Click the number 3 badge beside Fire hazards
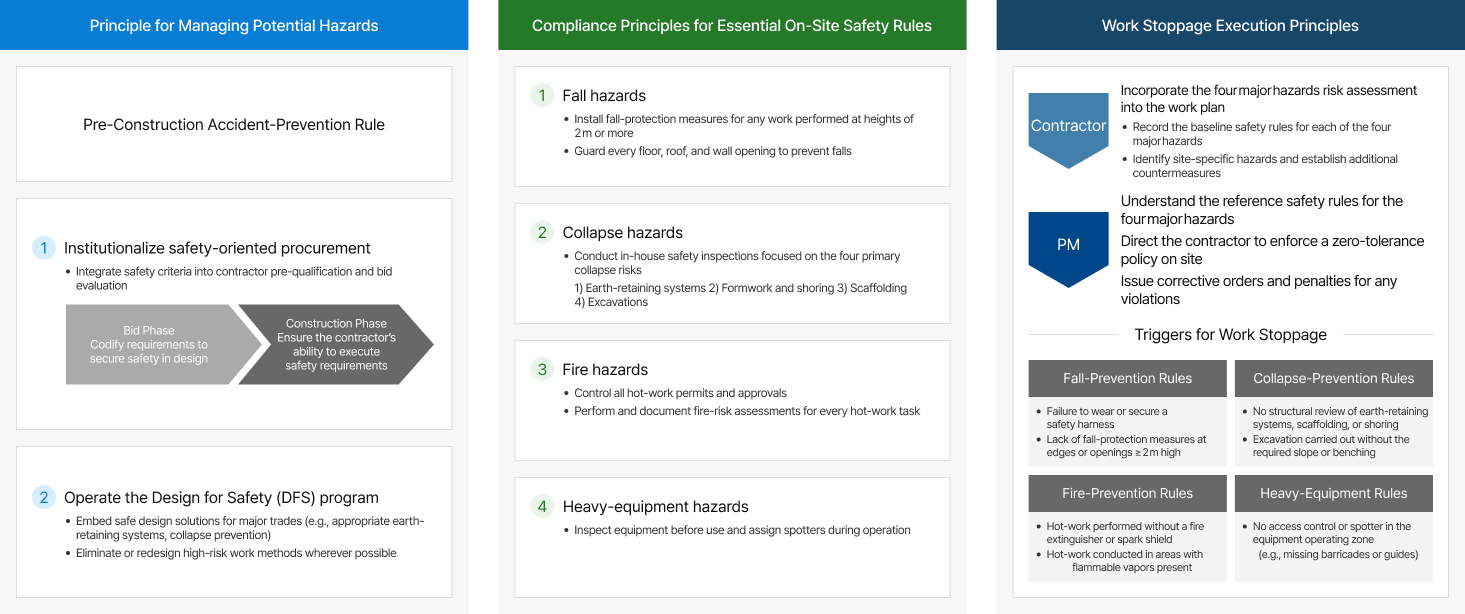 (542, 370)
